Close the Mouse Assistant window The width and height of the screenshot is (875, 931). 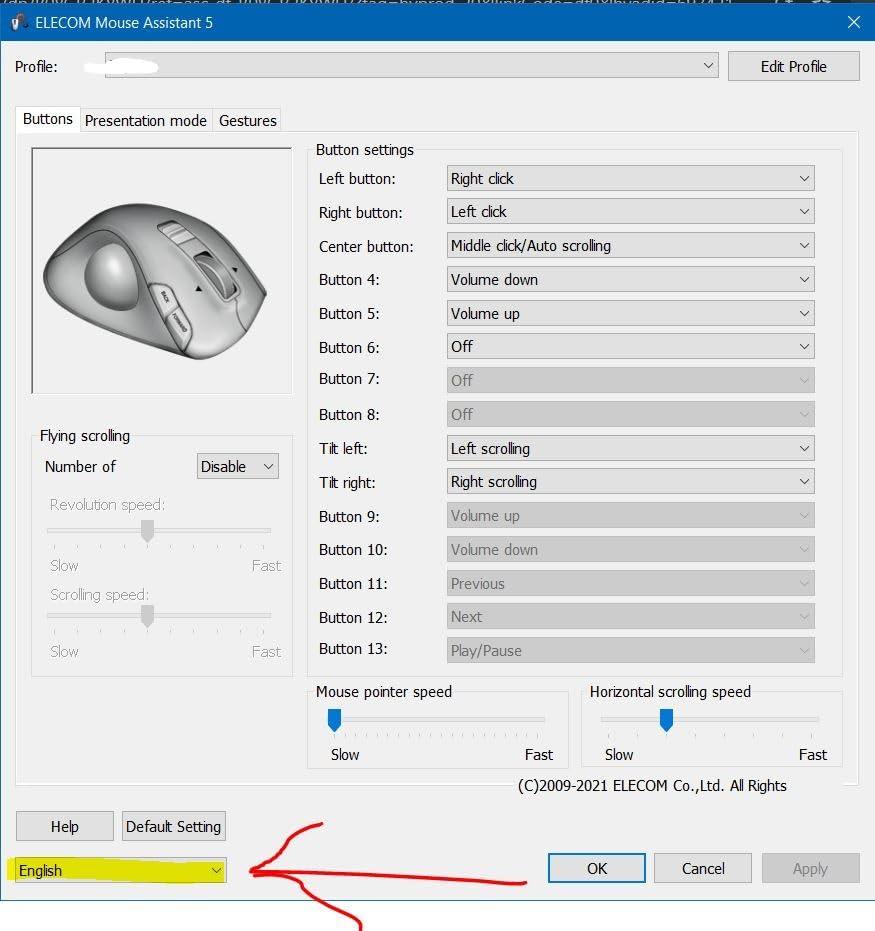tap(853, 22)
